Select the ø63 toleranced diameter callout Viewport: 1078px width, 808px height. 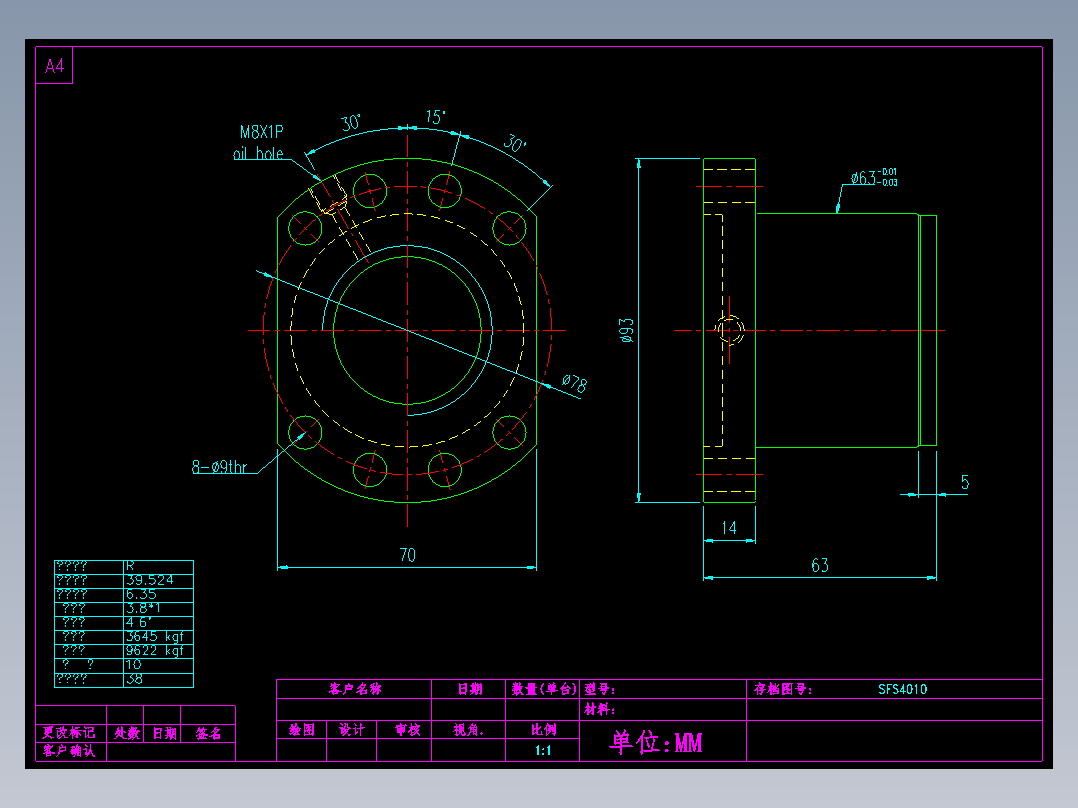(x=873, y=177)
